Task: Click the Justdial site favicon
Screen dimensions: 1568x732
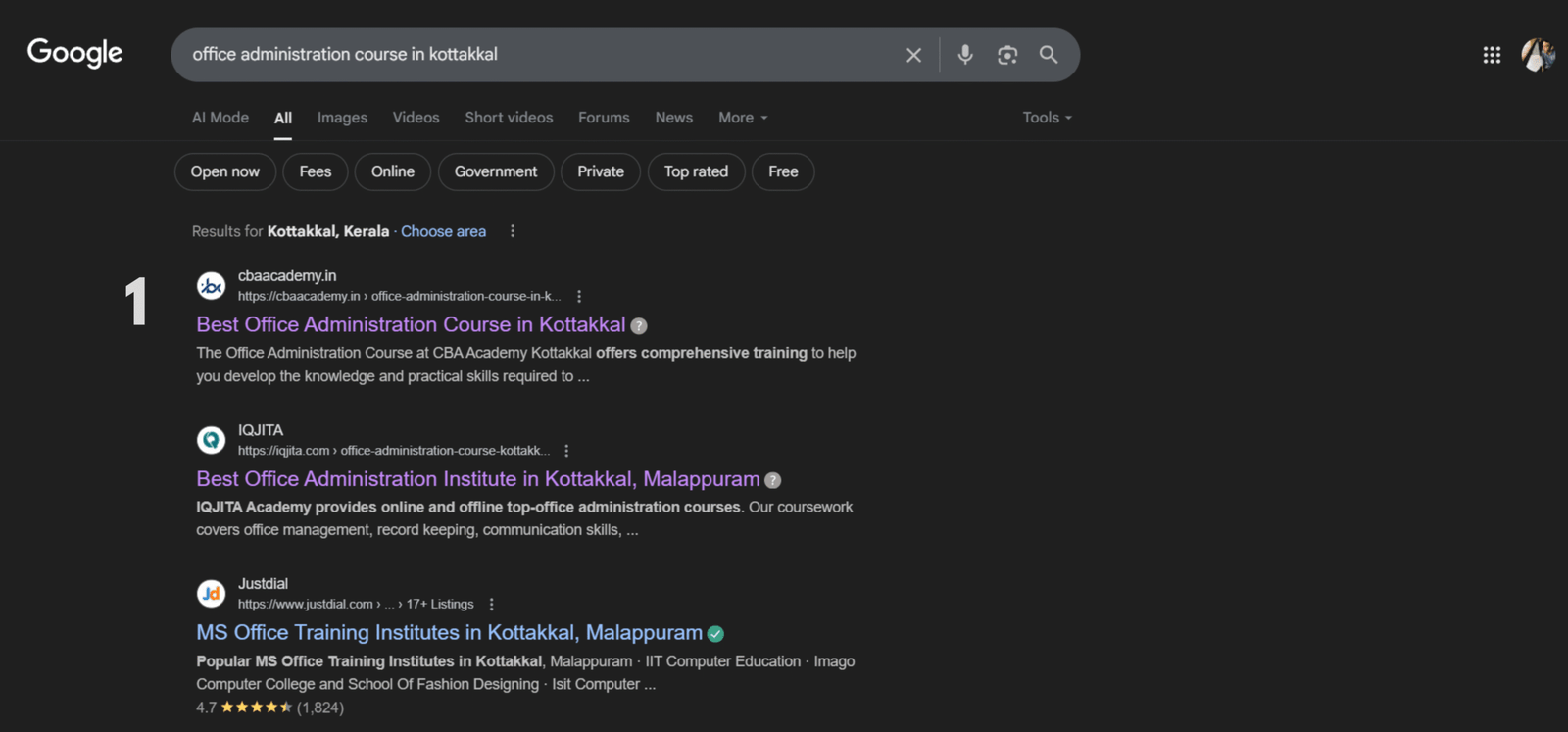Action: pos(211,594)
